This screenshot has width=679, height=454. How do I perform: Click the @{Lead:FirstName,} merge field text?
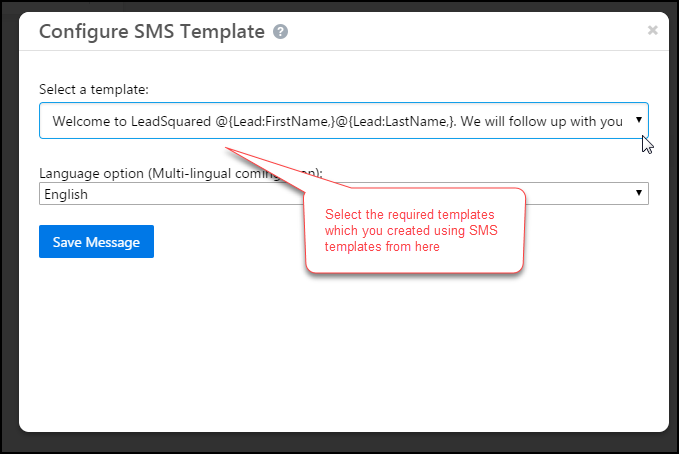click(x=275, y=121)
